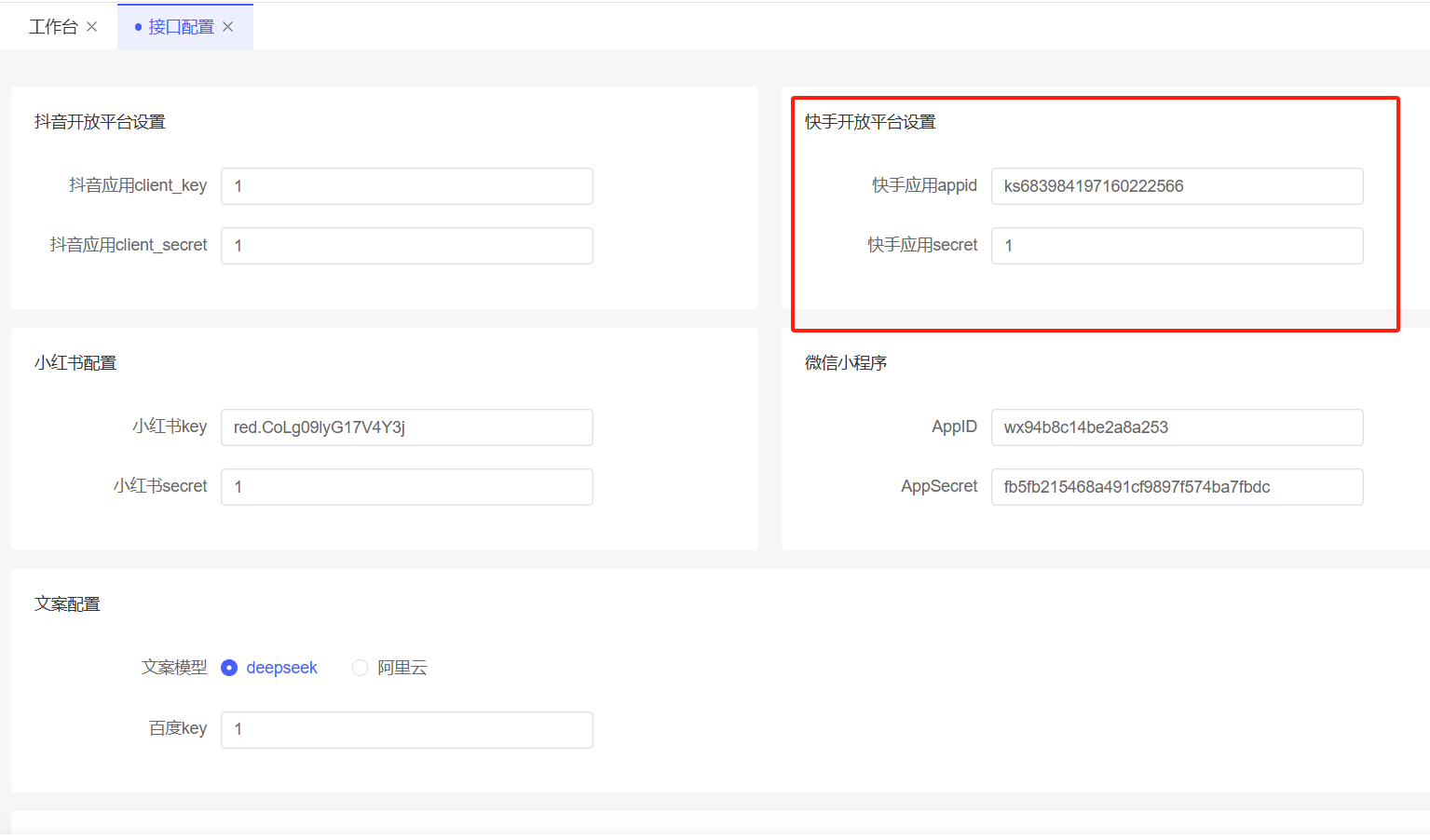Focus the 小红书secret input field
This screenshot has height=840, width=1430.
pos(406,487)
